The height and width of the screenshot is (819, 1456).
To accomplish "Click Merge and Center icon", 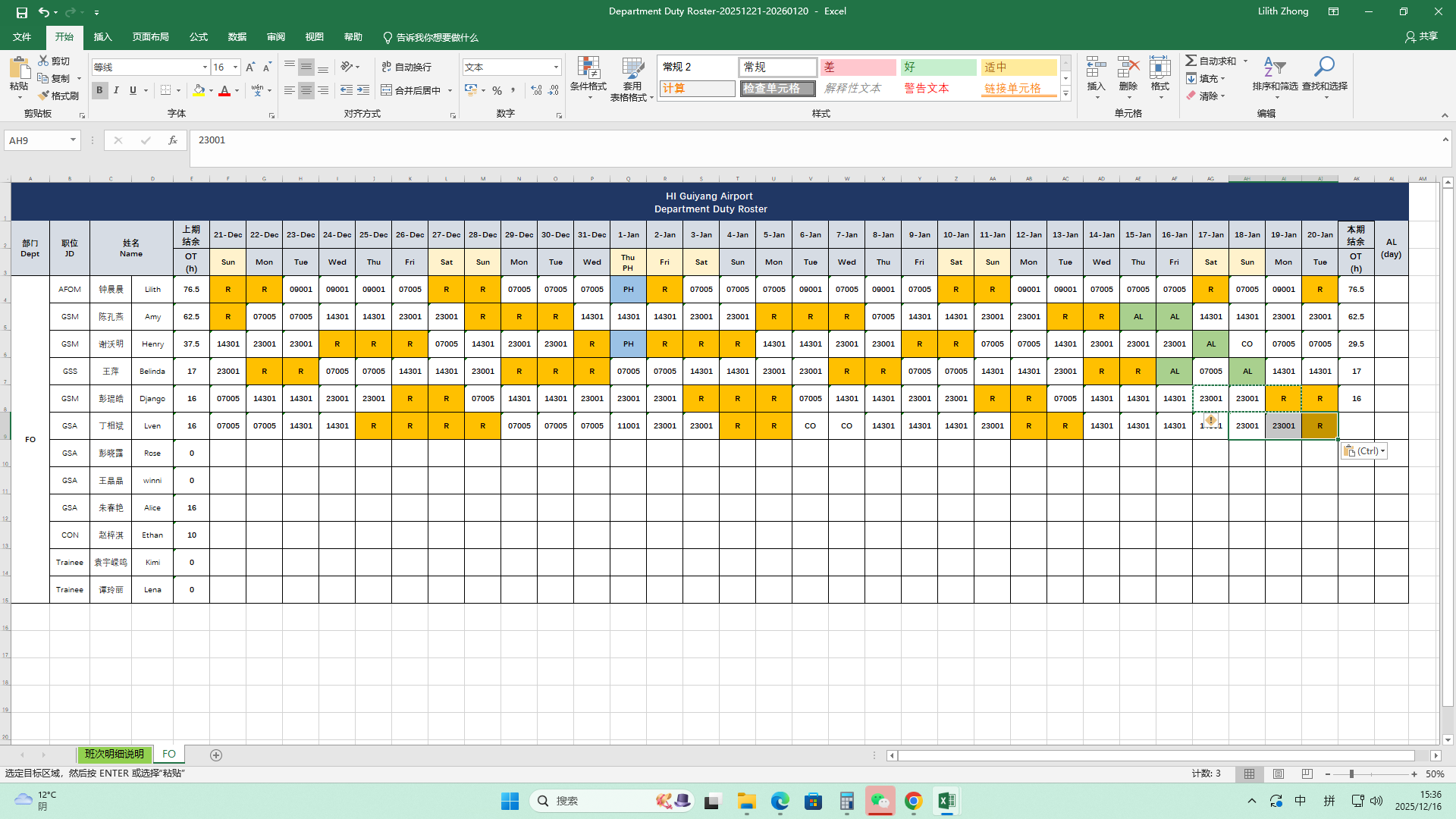I will [x=387, y=90].
